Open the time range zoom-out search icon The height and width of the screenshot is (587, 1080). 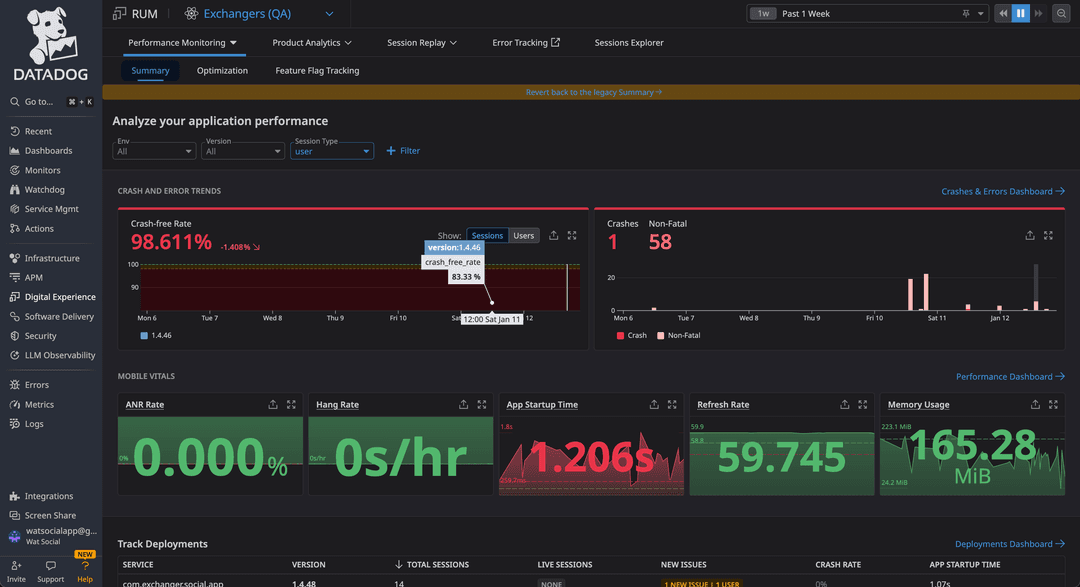coord(1061,13)
